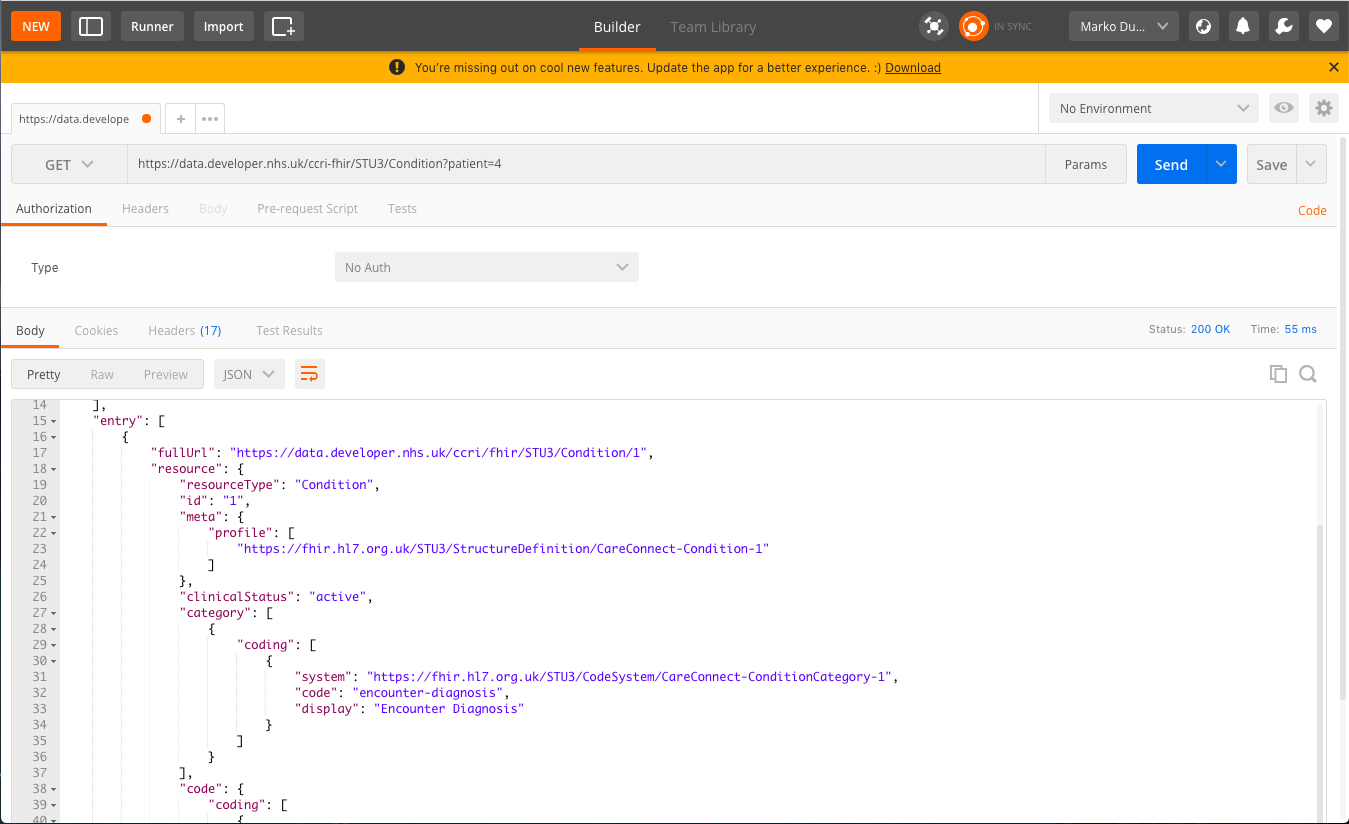Open notifications bell icon
The height and width of the screenshot is (824, 1349).
pyautogui.click(x=1244, y=26)
